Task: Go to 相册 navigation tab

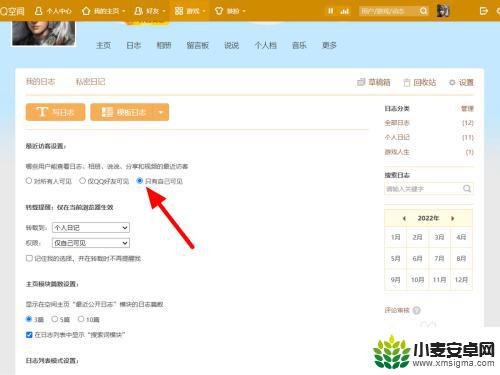Action: click(x=164, y=45)
